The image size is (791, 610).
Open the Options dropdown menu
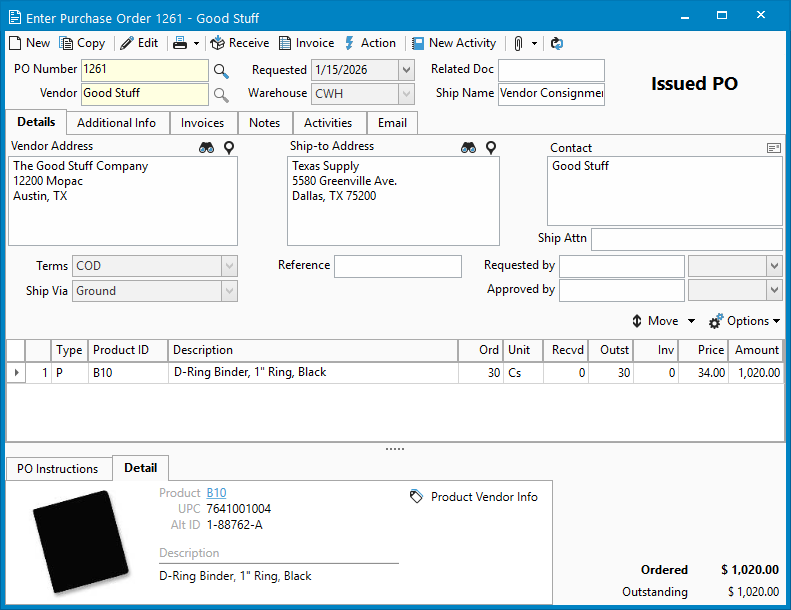point(745,321)
